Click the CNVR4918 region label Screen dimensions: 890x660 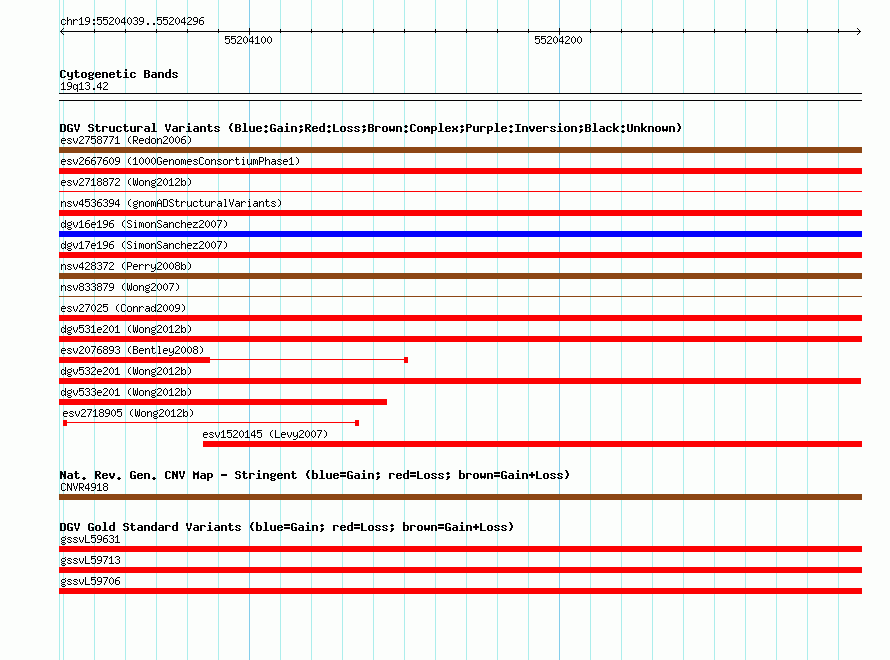pos(84,487)
